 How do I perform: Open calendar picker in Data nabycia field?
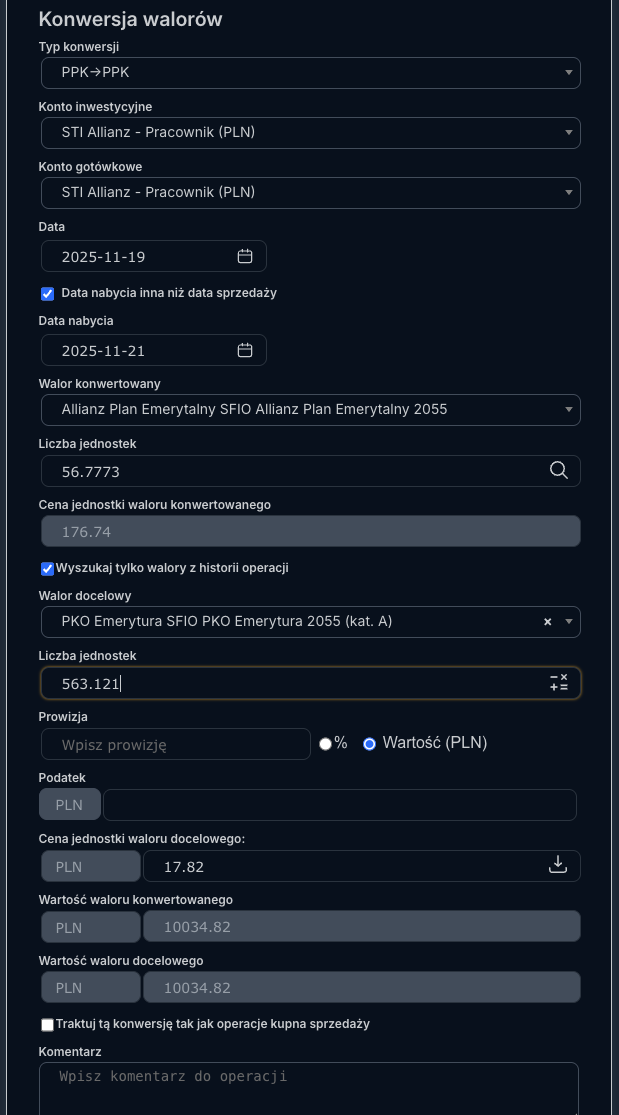pyautogui.click(x=245, y=350)
